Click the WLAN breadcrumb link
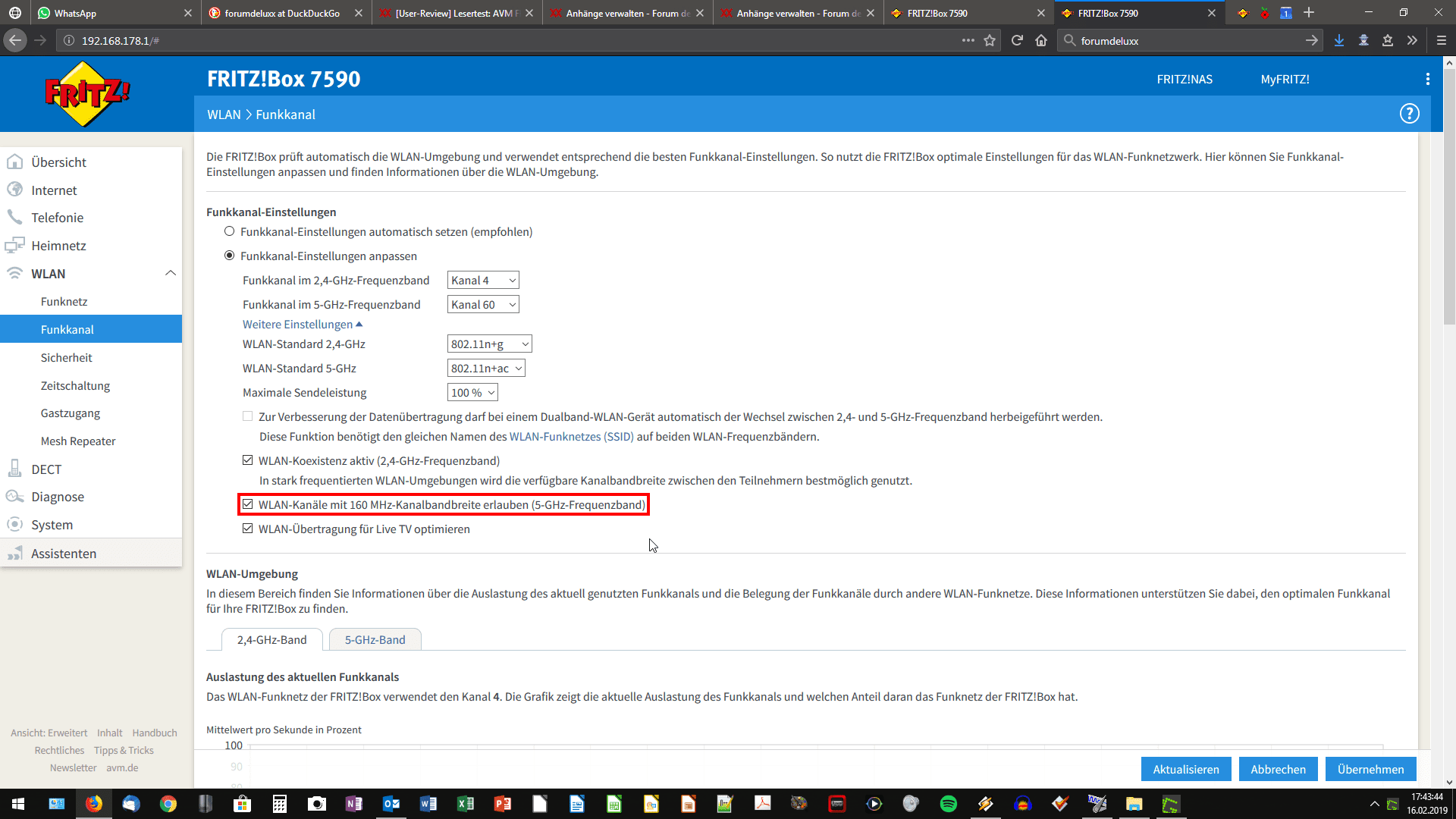 224,115
